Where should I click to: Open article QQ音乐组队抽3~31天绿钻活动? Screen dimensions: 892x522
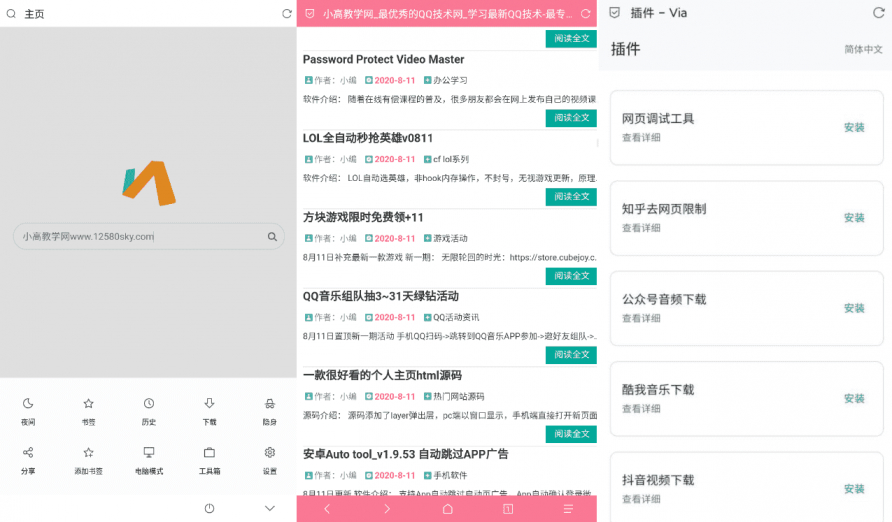381,296
